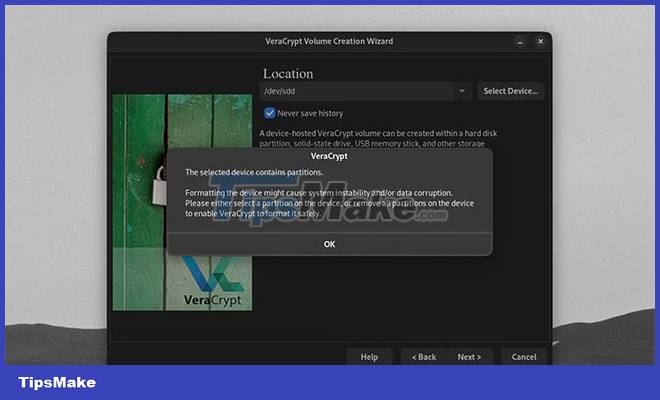Confirm the warning with OK button
The image size is (660, 400).
coord(330,244)
